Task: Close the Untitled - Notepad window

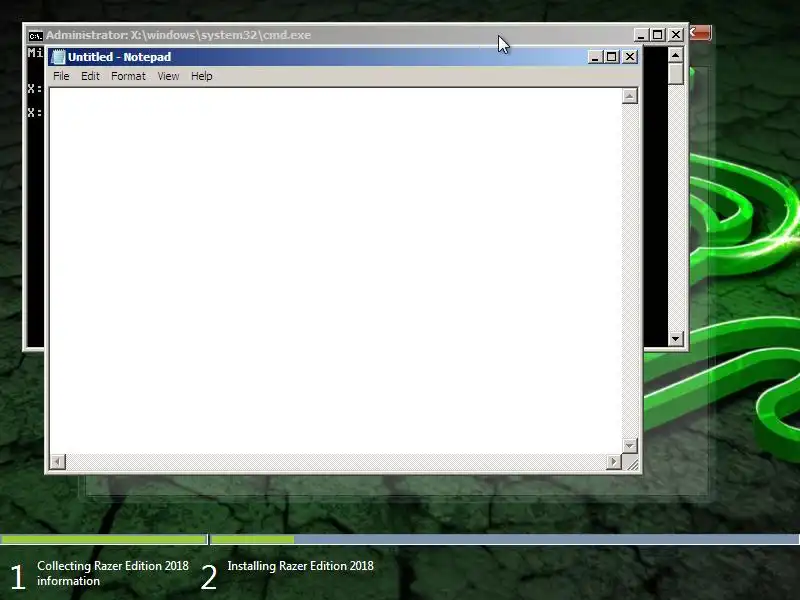Action: coord(630,57)
